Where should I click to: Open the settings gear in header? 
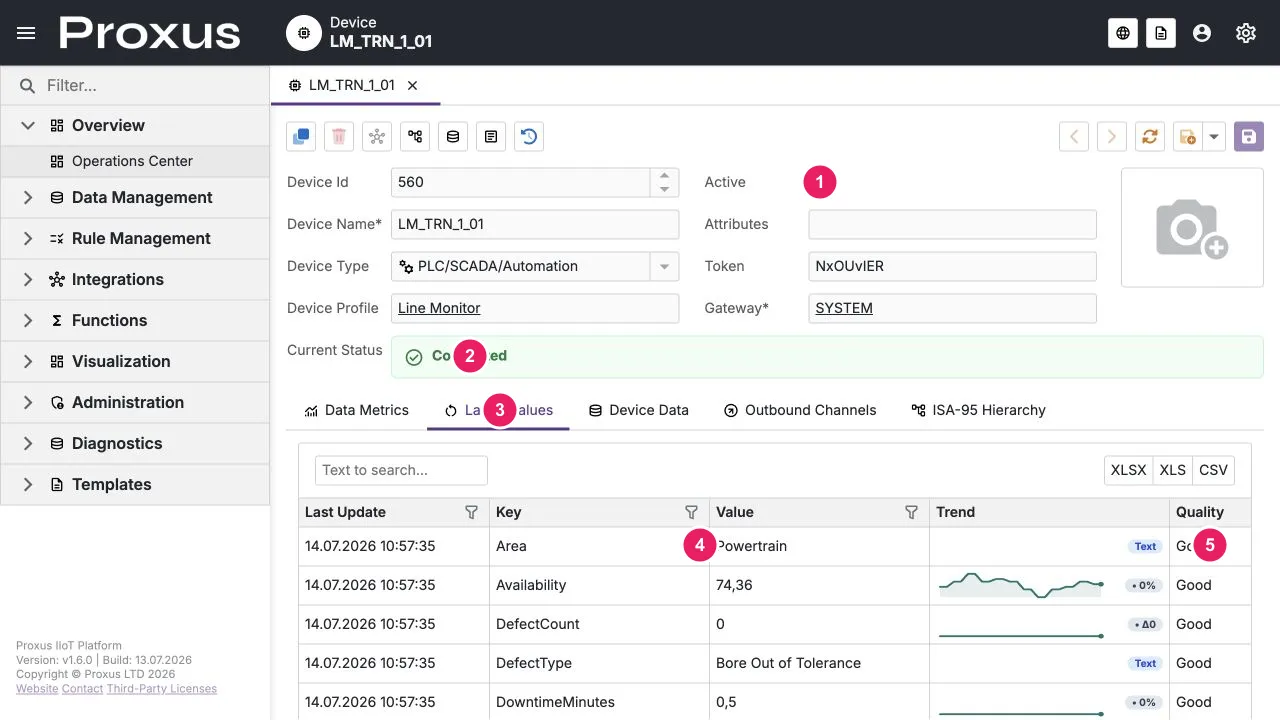1246,33
